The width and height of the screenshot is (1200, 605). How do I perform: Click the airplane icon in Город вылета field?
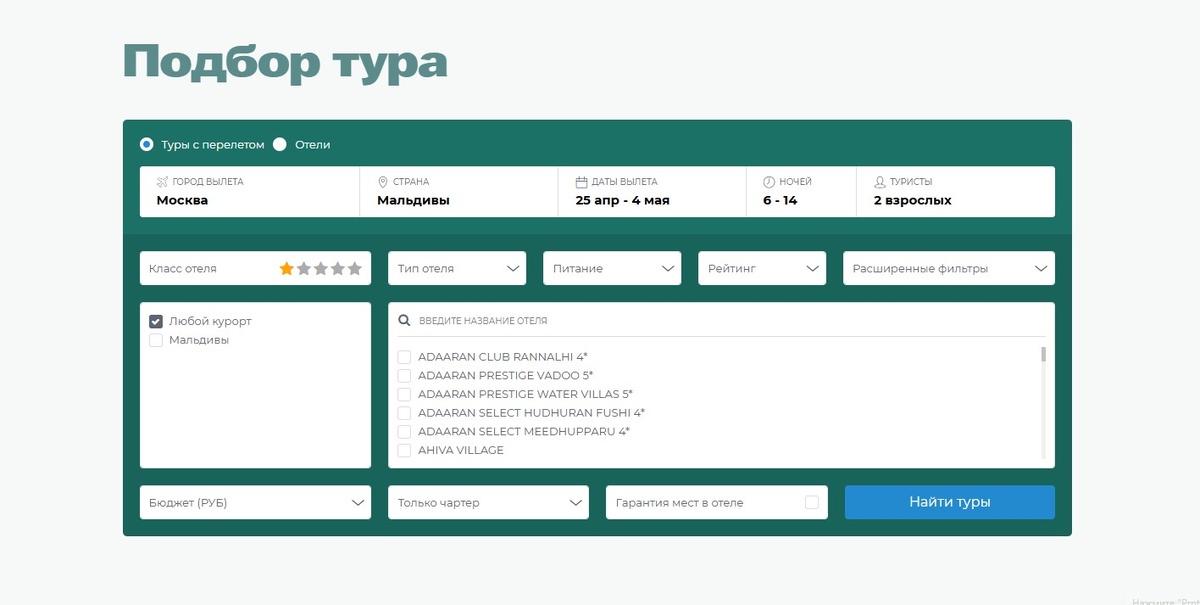click(x=158, y=182)
